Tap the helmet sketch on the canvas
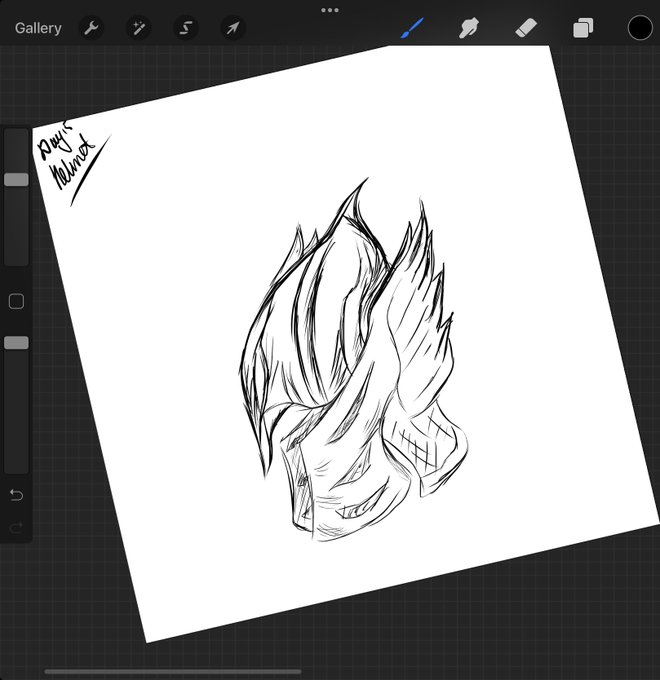 click(x=353, y=360)
